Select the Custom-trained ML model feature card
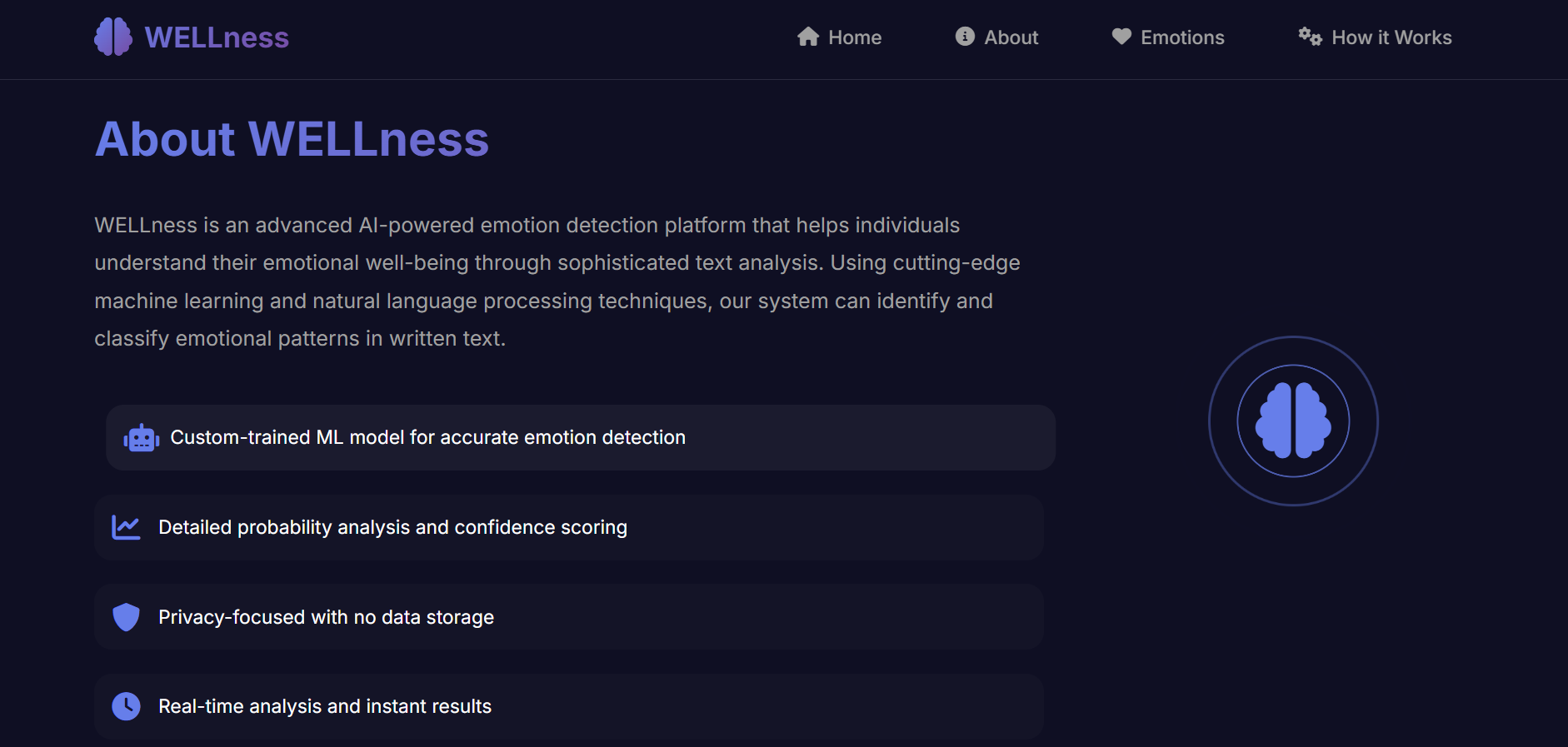The image size is (1568, 747). [x=581, y=437]
